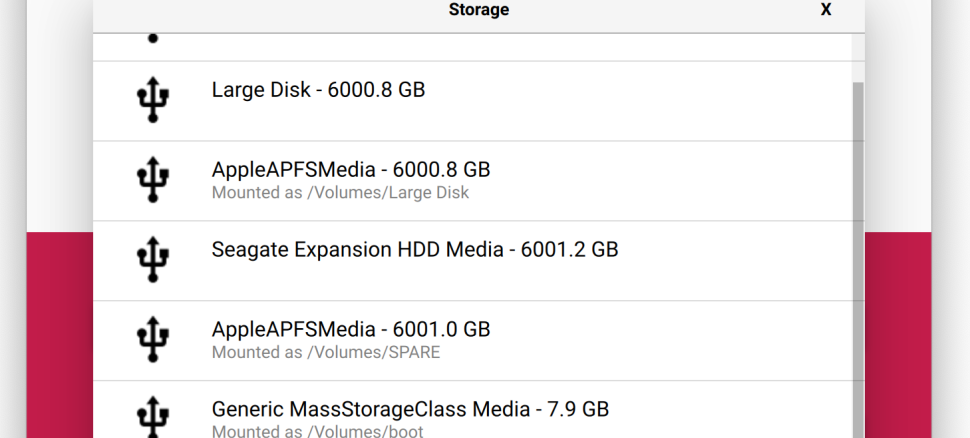Click USB icon for AppleAPFSMedia 6000.8 GB
The height and width of the screenshot is (438, 970).
(x=153, y=179)
